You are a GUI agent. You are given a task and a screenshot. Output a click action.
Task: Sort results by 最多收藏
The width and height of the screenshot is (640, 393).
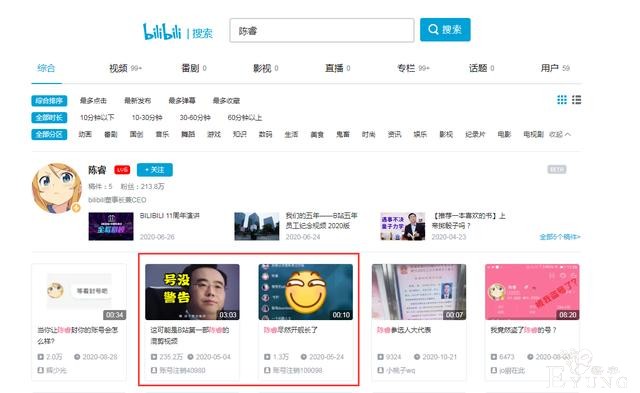point(226,101)
